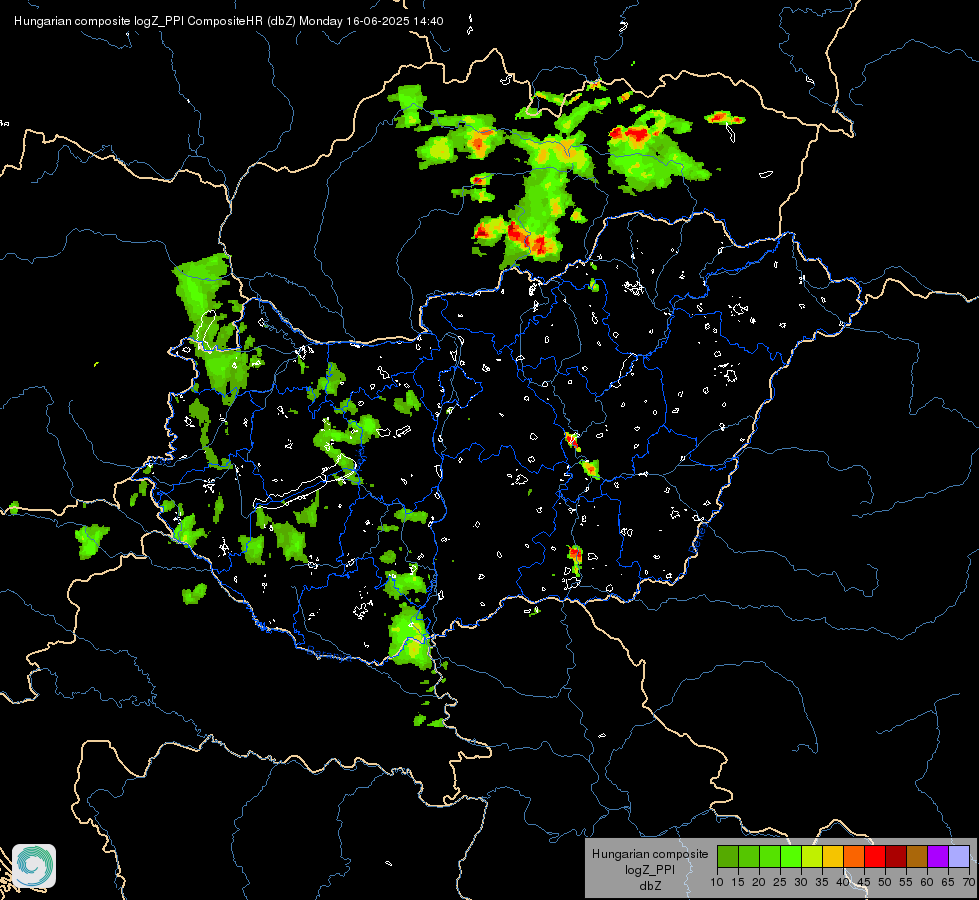
Task: Pick the 50–55 dBZ dark red legend swatch
Action: coord(896,856)
